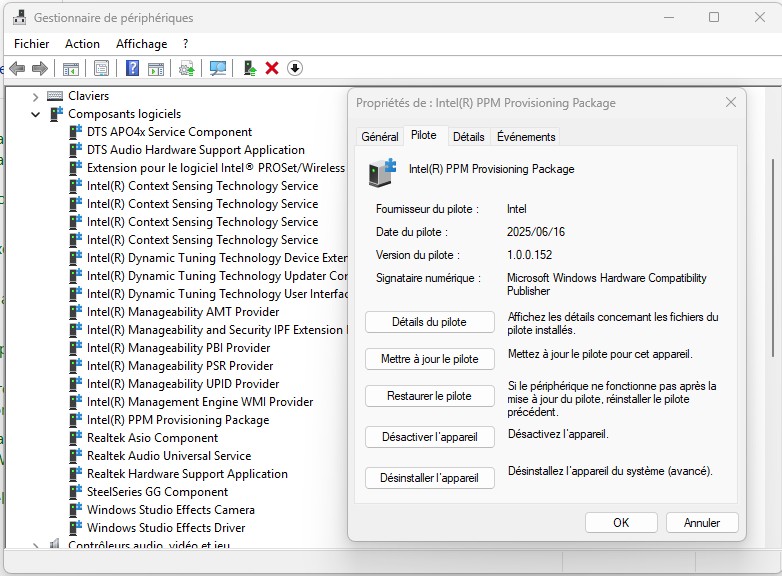782x576 pixels.
Task: Collapse the Composants logiciels category
Action: click(36, 114)
